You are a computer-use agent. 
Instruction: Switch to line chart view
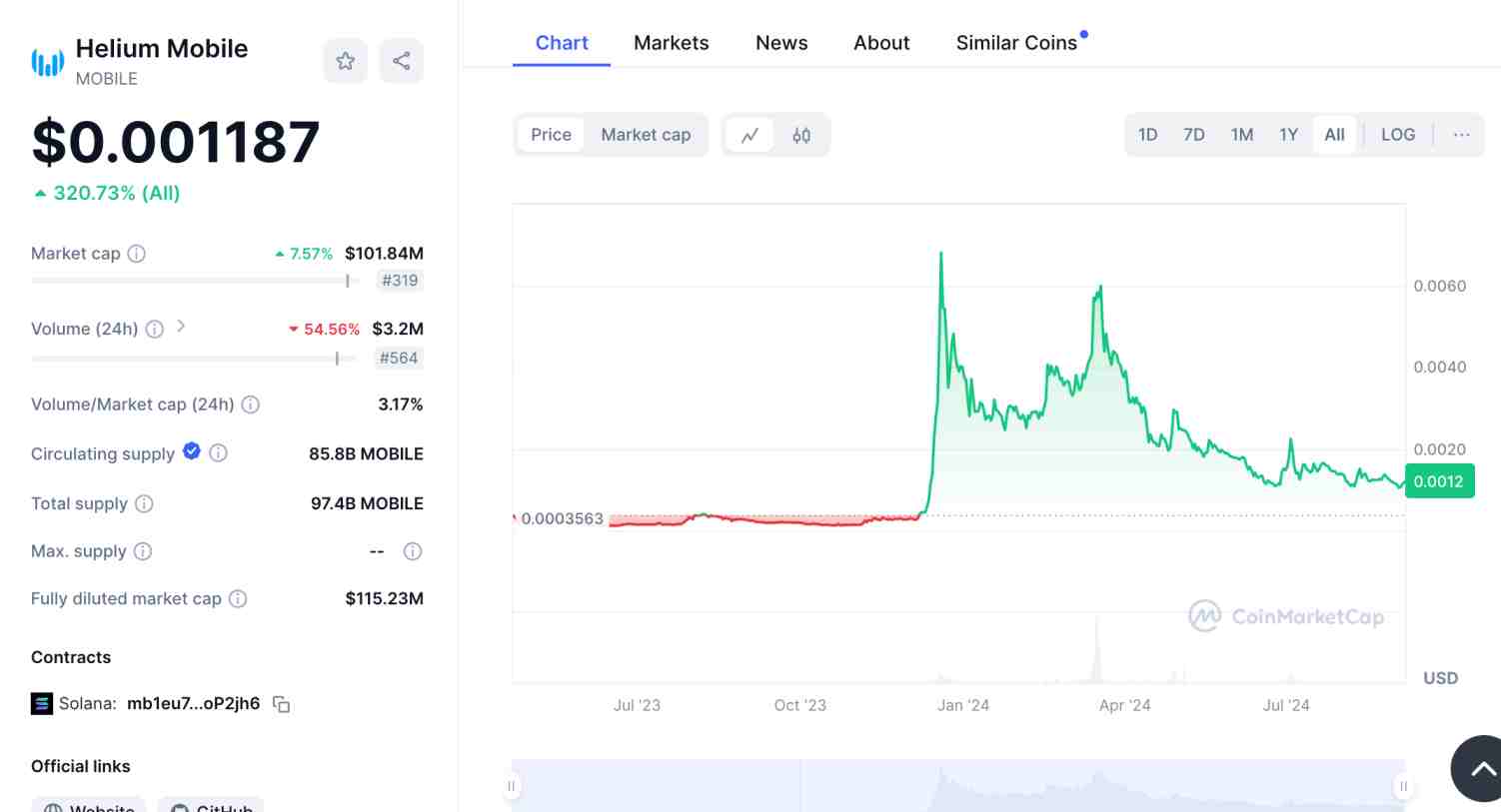(x=750, y=135)
